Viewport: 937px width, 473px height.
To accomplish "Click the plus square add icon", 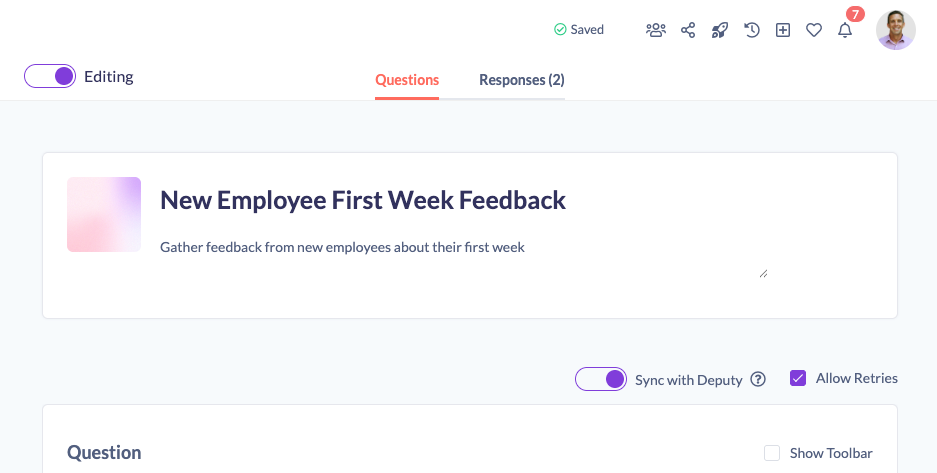I will [783, 30].
